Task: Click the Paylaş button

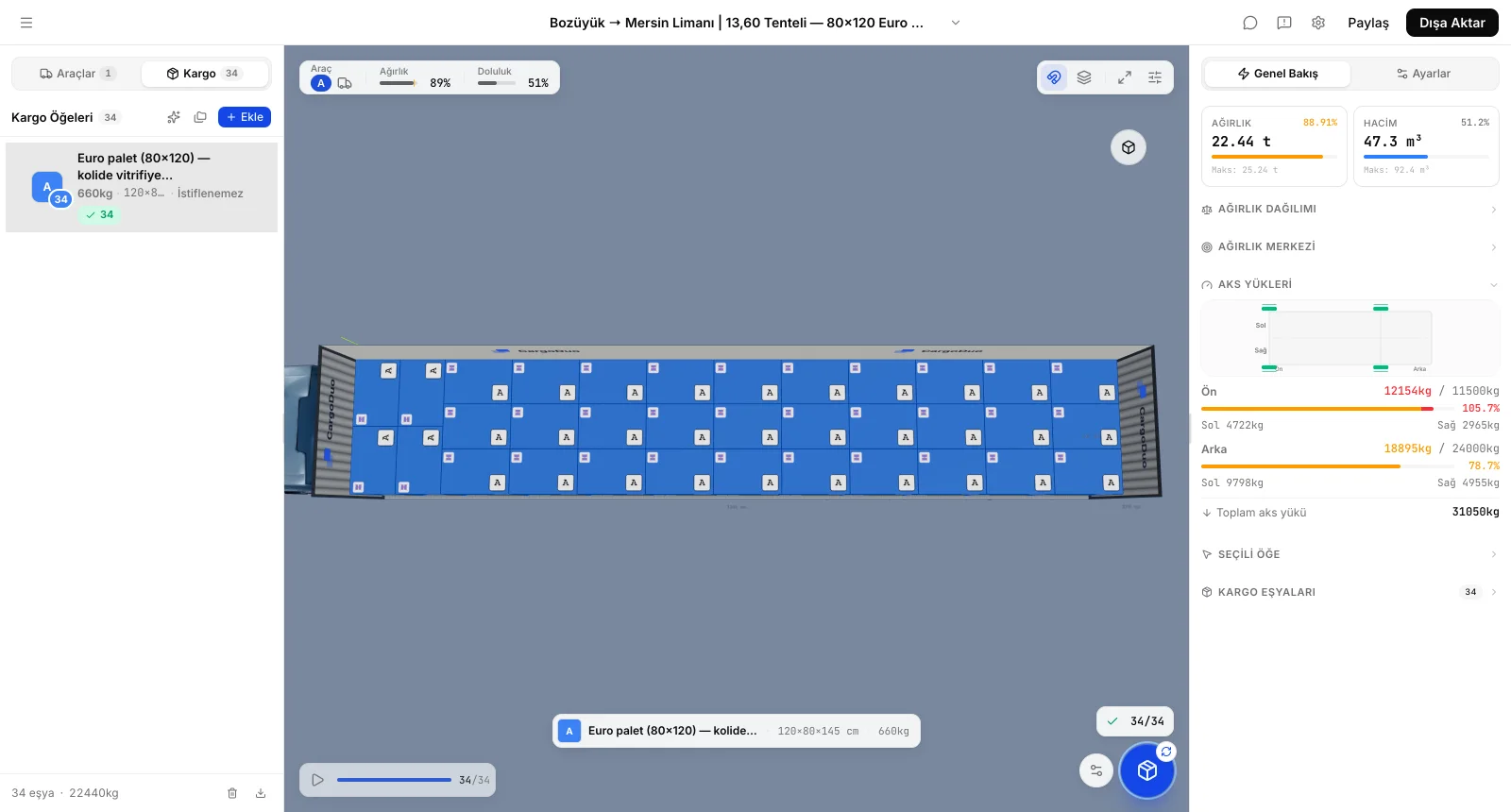Action: pyautogui.click(x=1367, y=23)
